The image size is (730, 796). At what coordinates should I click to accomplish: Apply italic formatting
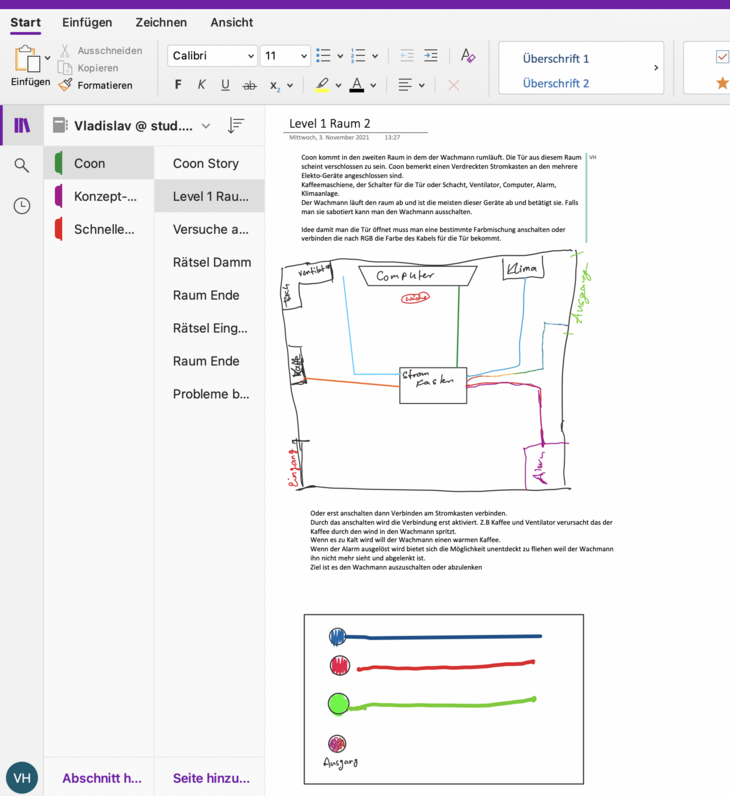[202, 85]
